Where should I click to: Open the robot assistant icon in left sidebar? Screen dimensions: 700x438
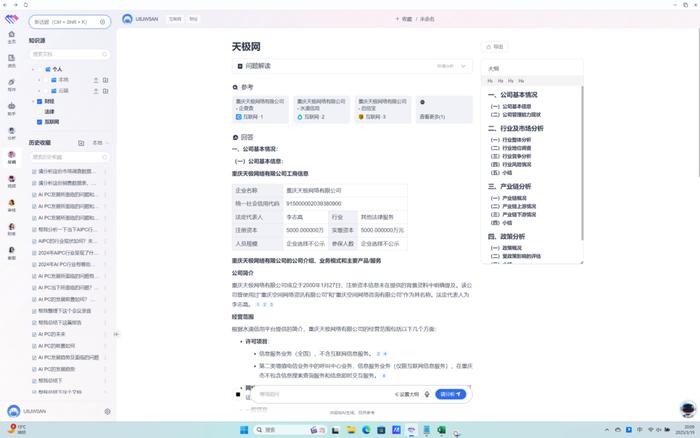tap(12, 106)
